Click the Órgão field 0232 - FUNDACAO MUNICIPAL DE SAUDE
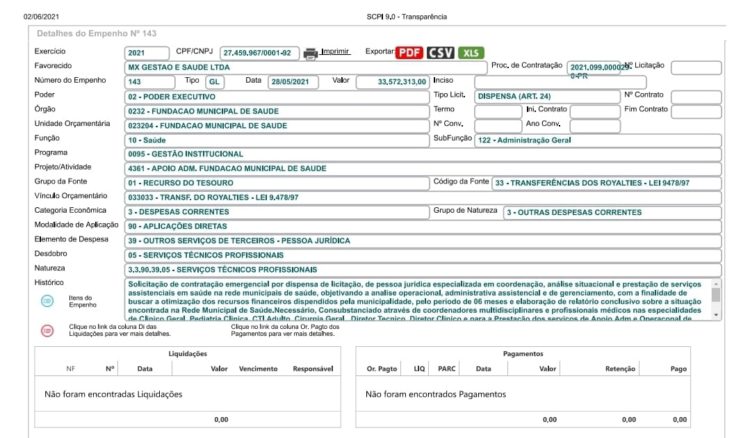Image resolution: width=750 pixels, height=438 pixels. click(x=276, y=111)
